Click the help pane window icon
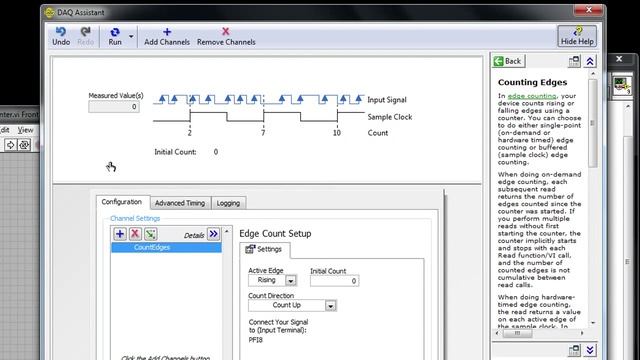Image resolution: width=640 pixels, height=360 pixels. tap(574, 62)
